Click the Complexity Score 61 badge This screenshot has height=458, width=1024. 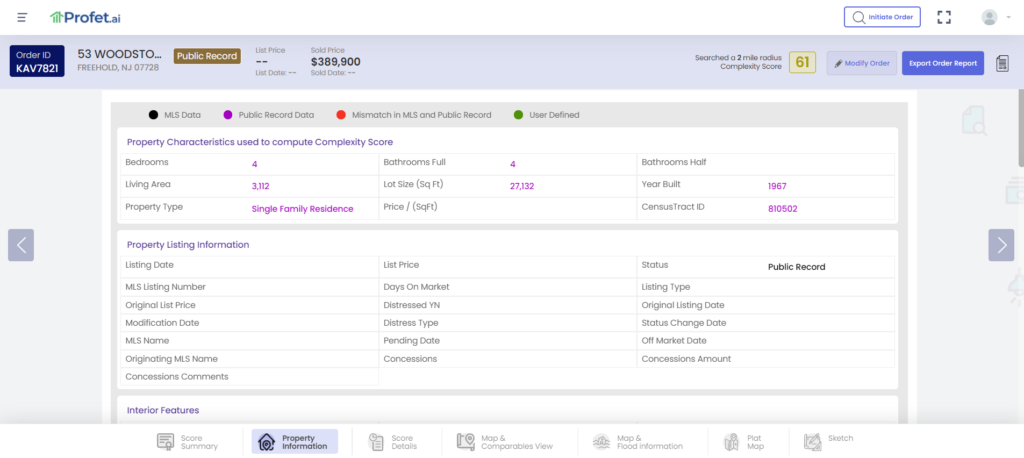coord(802,63)
